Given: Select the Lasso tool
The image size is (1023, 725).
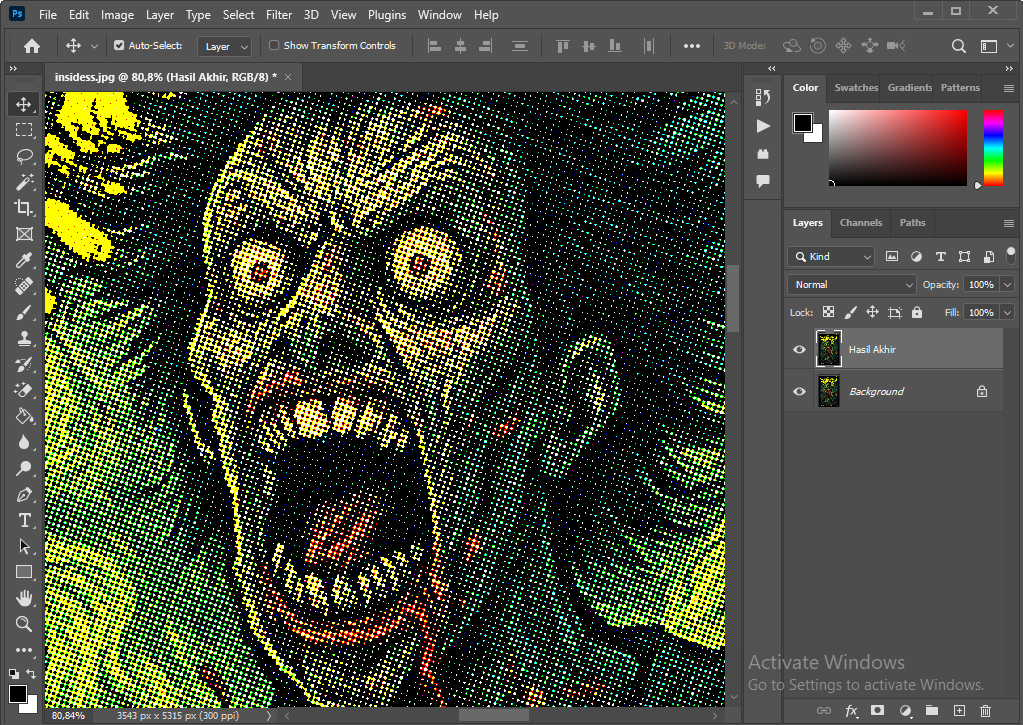Looking at the screenshot, I should coord(24,156).
